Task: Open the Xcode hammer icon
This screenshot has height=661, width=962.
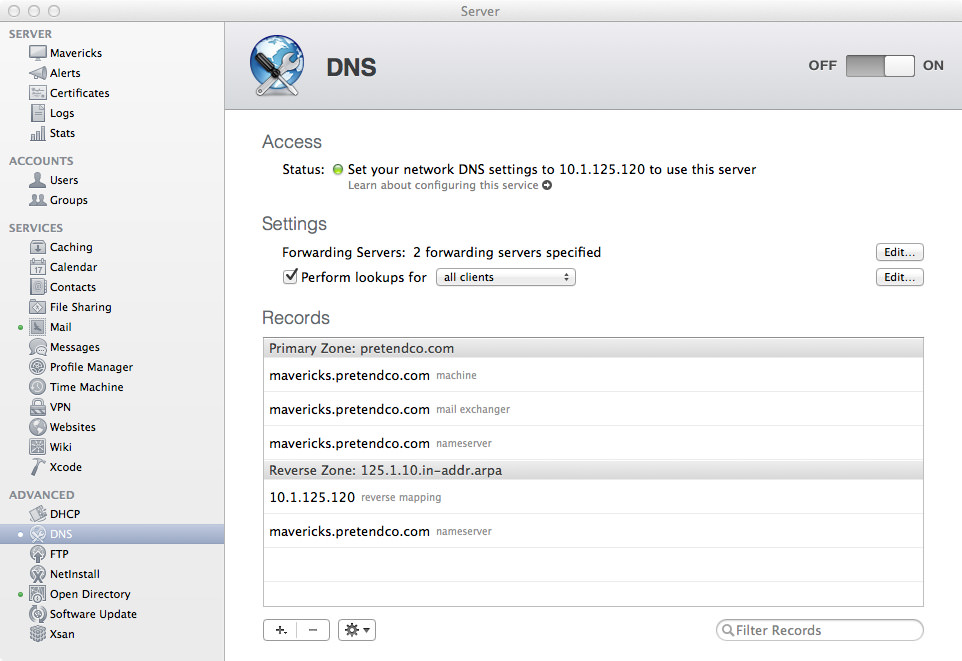Action: 37,467
